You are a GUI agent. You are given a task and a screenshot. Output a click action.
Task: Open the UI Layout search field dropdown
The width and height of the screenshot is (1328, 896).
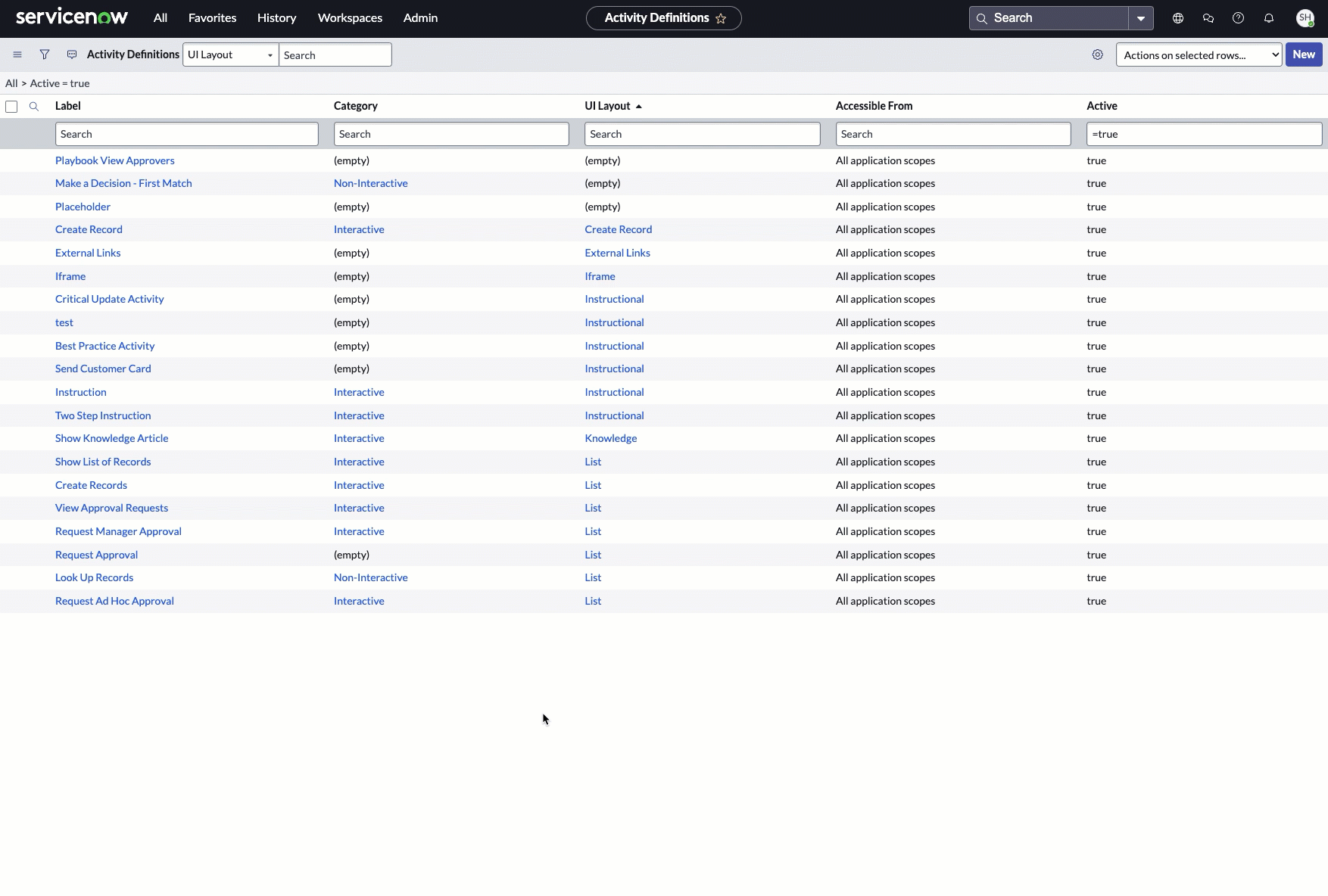pyautogui.click(x=231, y=54)
